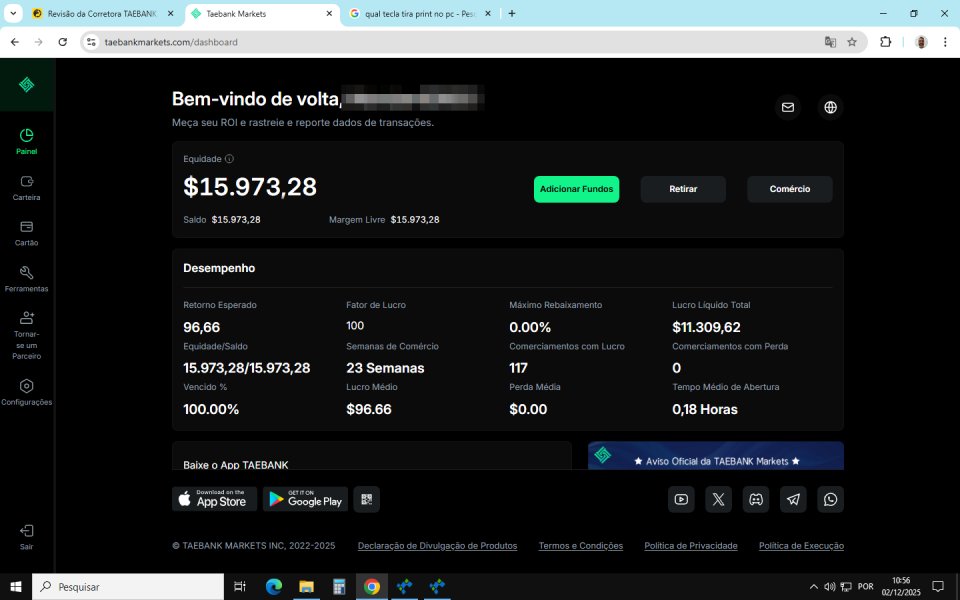Bookmark this page with the star
This screenshot has width=960, height=600.
click(852, 42)
